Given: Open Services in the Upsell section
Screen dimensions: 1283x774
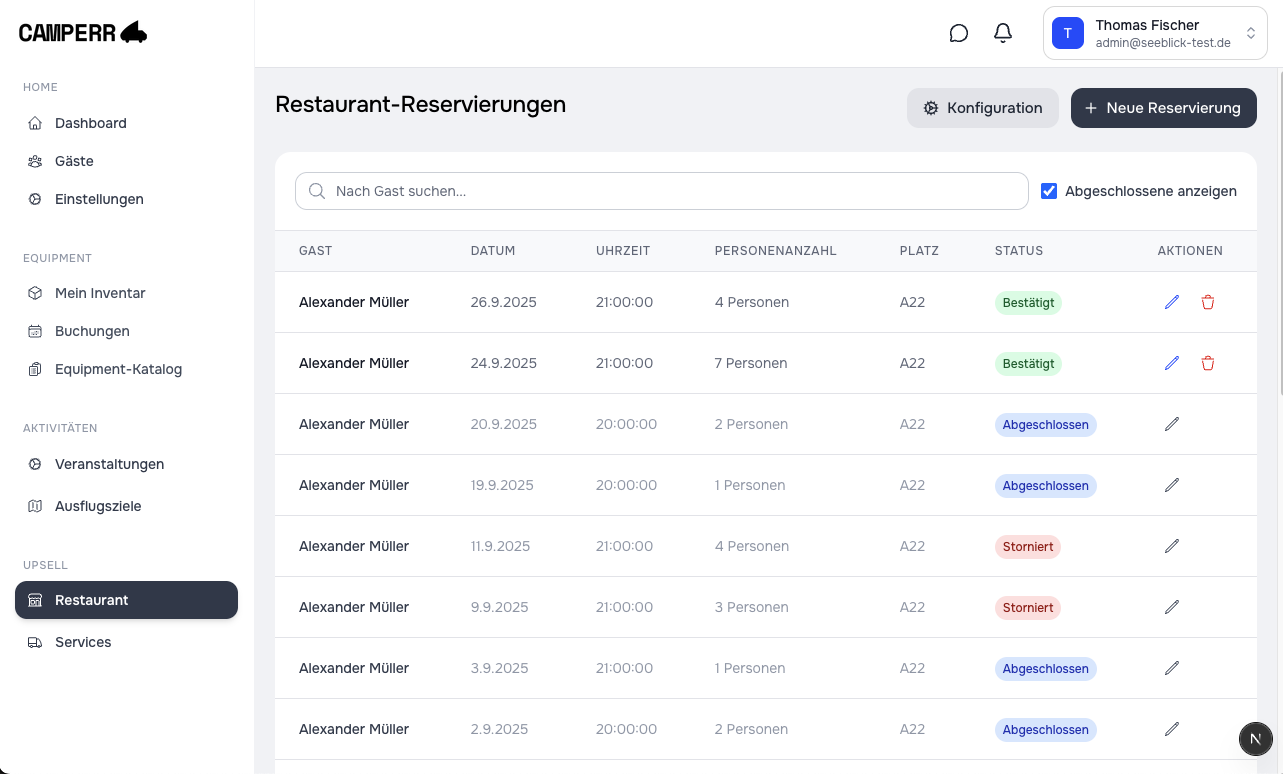Looking at the screenshot, I should [x=83, y=642].
